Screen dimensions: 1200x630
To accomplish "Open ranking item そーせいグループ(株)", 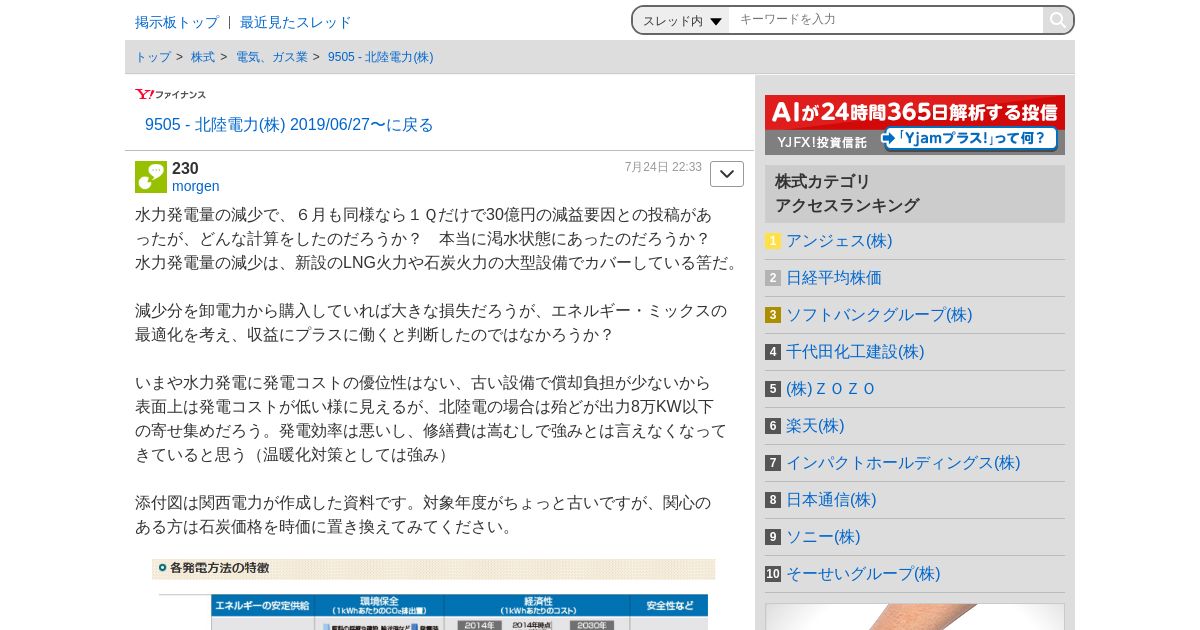I will (x=863, y=574).
